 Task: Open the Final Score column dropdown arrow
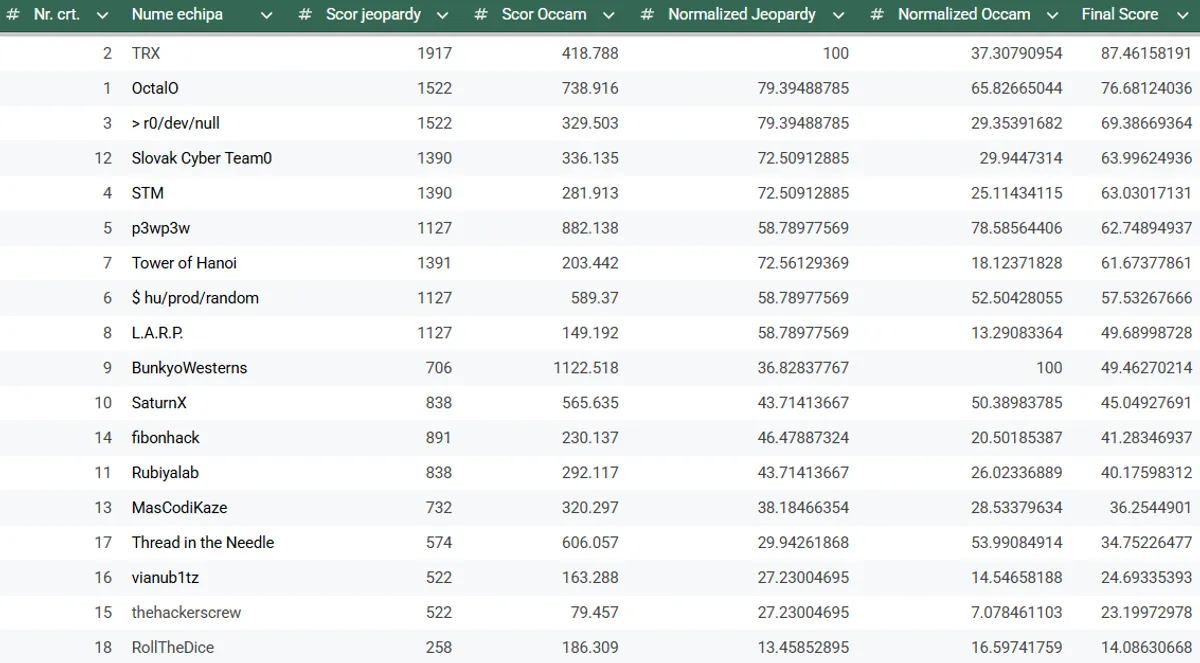click(x=1180, y=15)
